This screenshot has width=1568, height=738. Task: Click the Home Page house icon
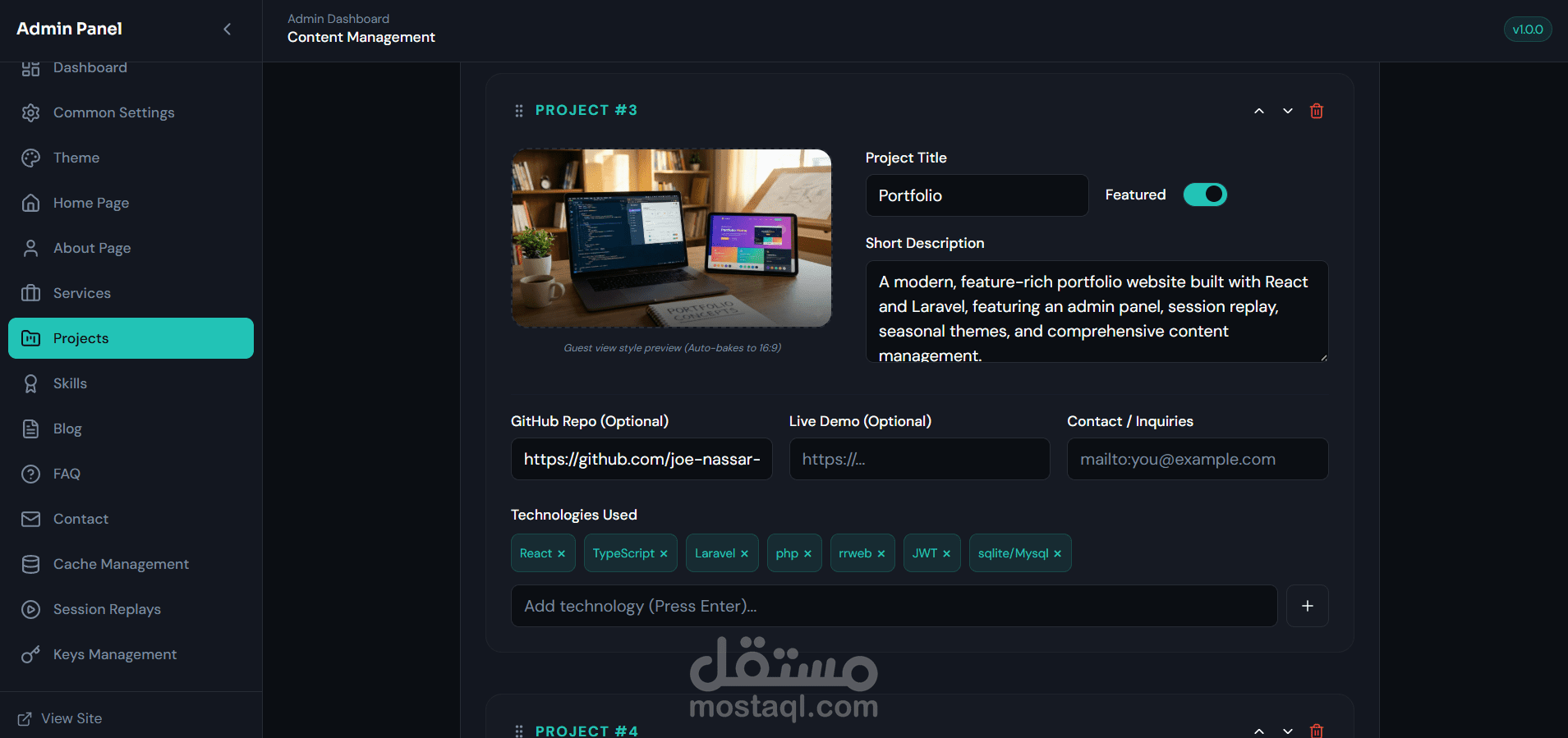point(30,203)
